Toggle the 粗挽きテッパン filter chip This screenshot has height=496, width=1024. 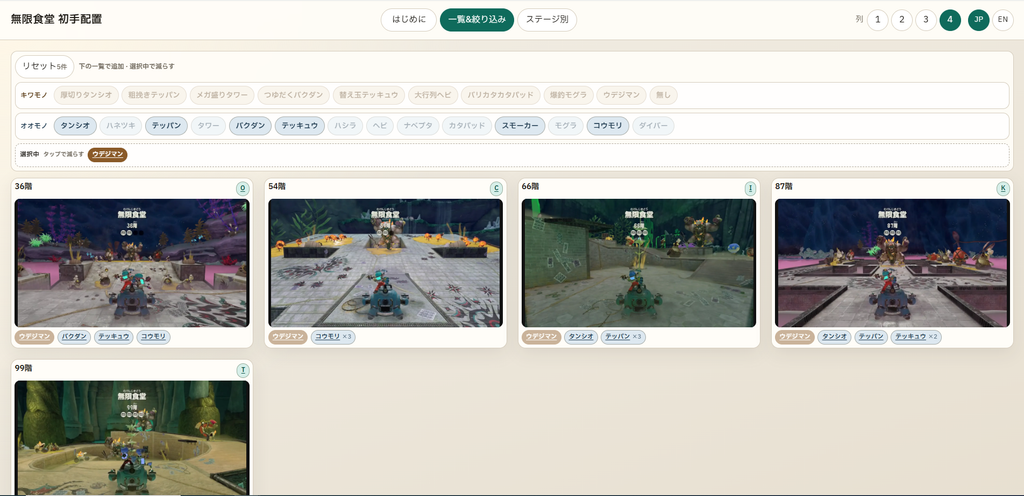(154, 95)
